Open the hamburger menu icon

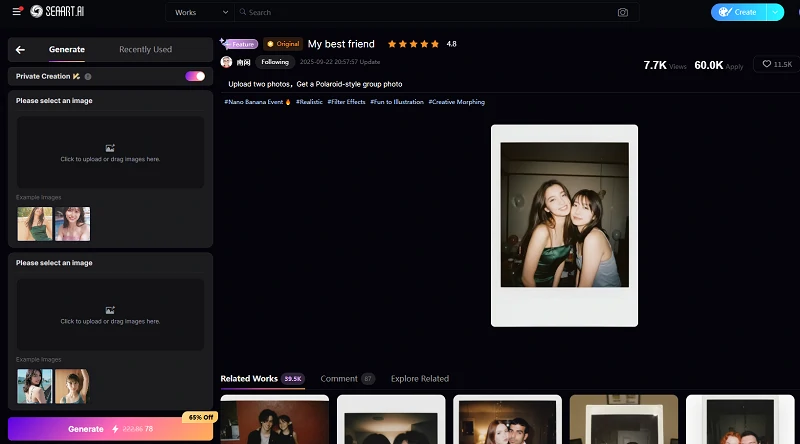tap(17, 12)
